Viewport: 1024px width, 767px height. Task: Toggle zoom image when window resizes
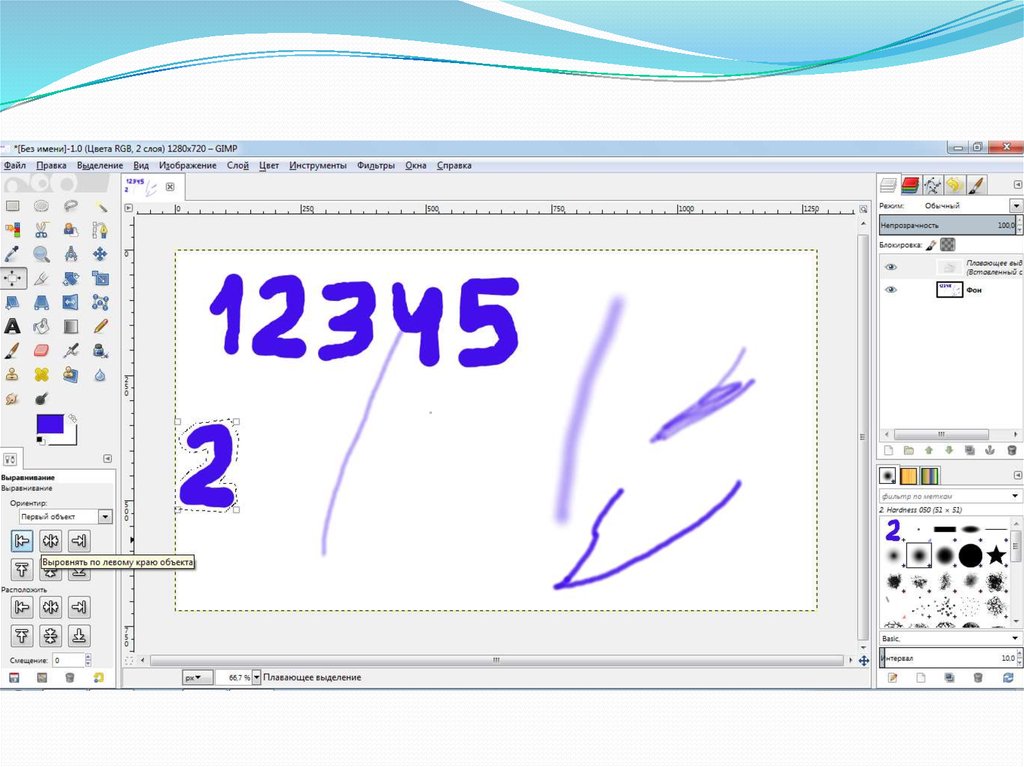click(863, 209)
